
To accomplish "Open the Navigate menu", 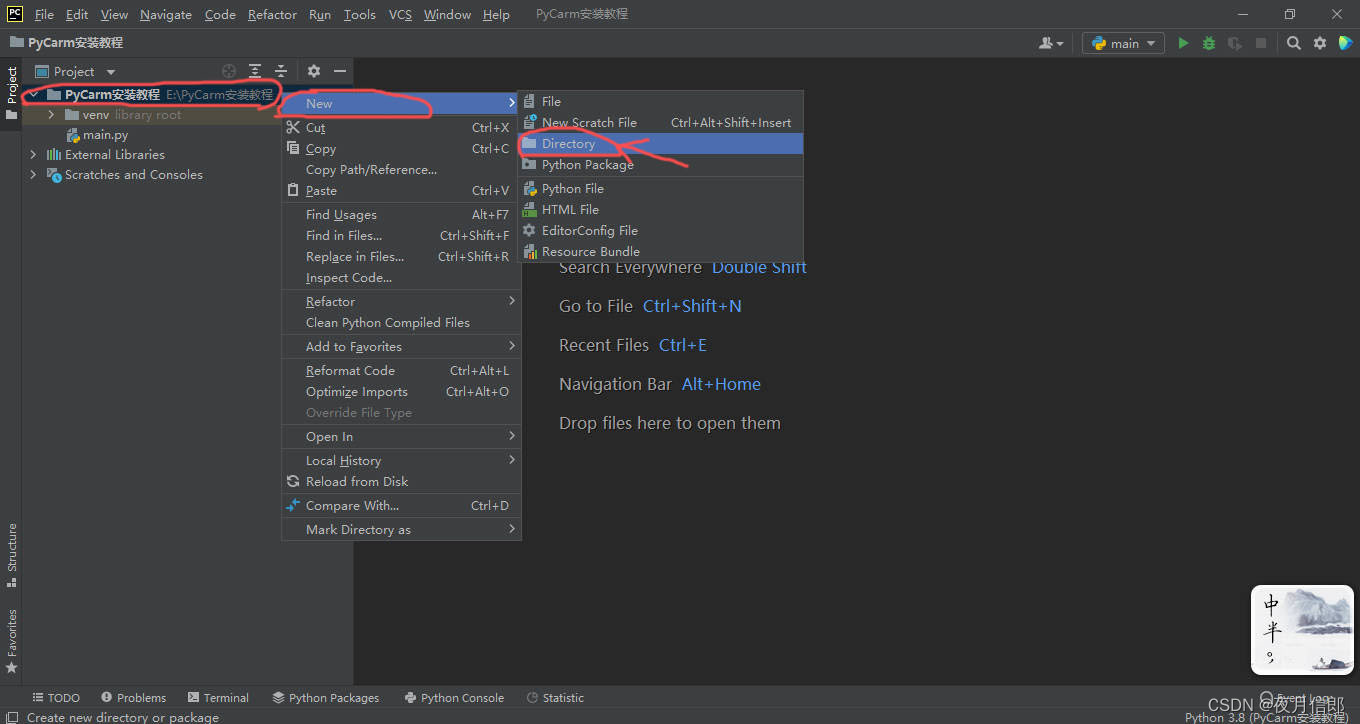I will tap(166, 14).
